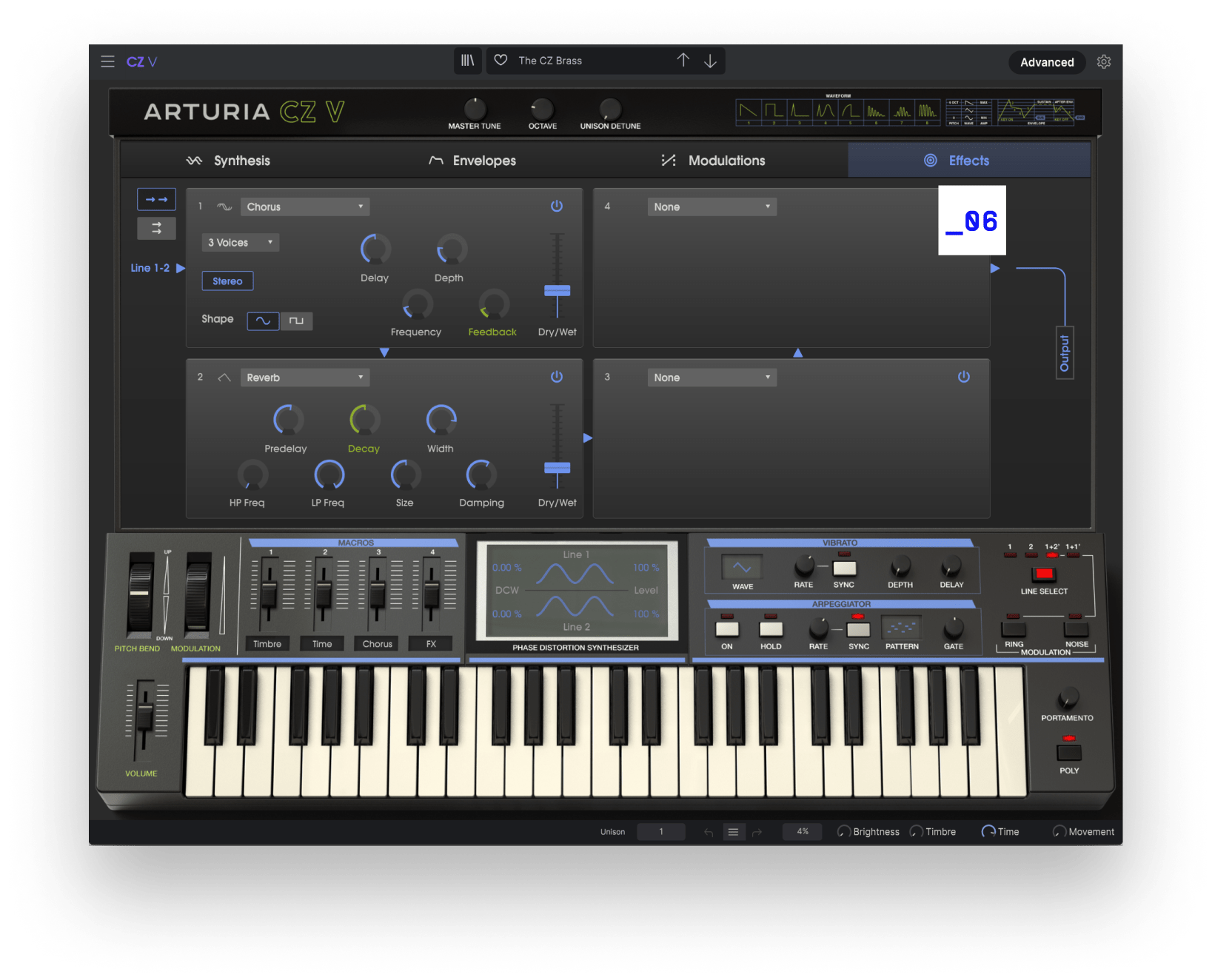
Task: Choose serial effects routing icon
Action: point(156,199)
